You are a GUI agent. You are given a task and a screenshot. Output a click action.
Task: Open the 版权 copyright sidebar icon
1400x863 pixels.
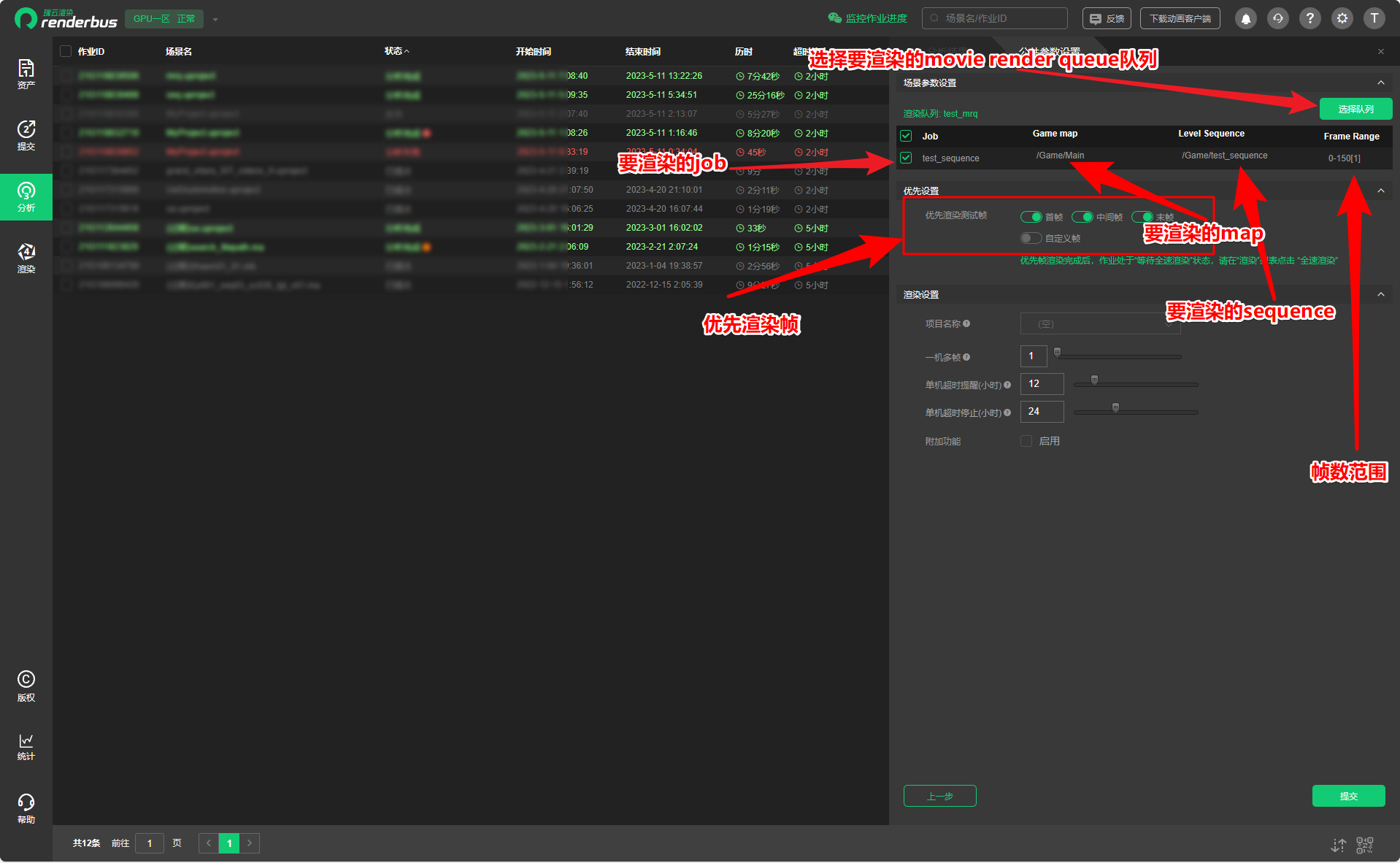[x=26, y=686]
